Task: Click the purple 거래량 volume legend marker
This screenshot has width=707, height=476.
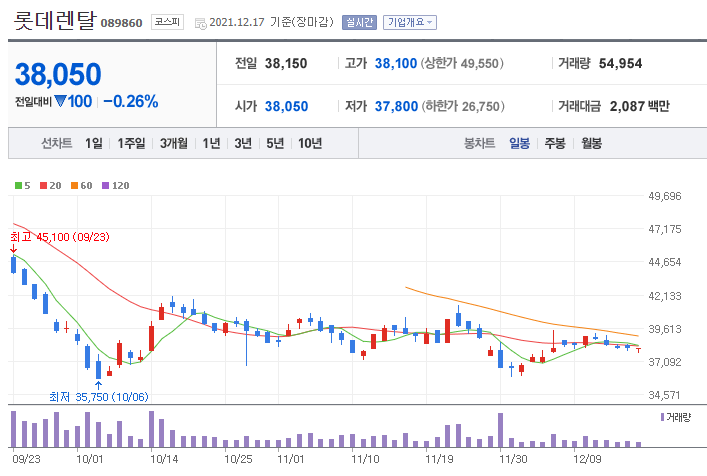Action: (662, 417)
